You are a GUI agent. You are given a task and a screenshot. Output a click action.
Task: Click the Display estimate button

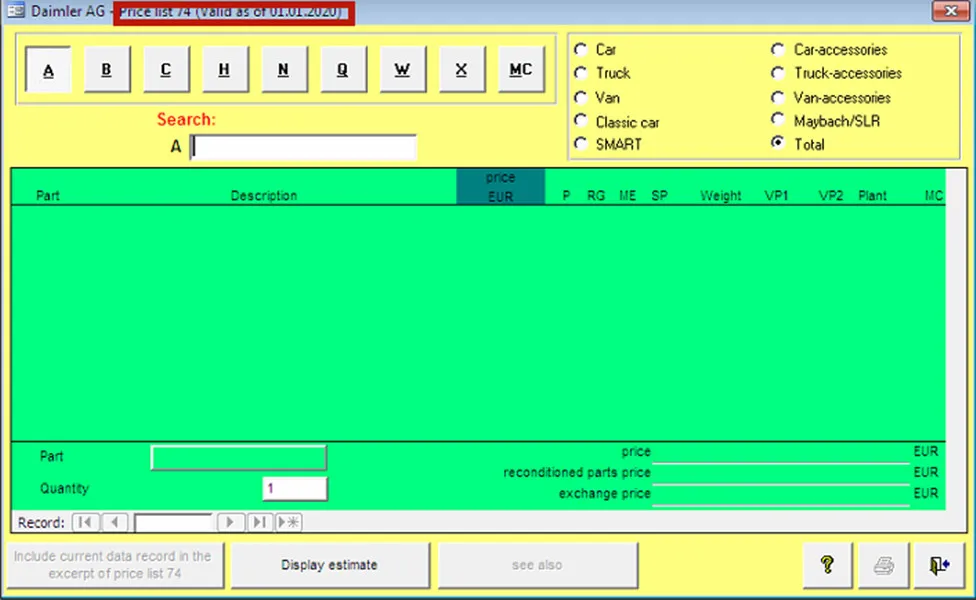[330, 565]
